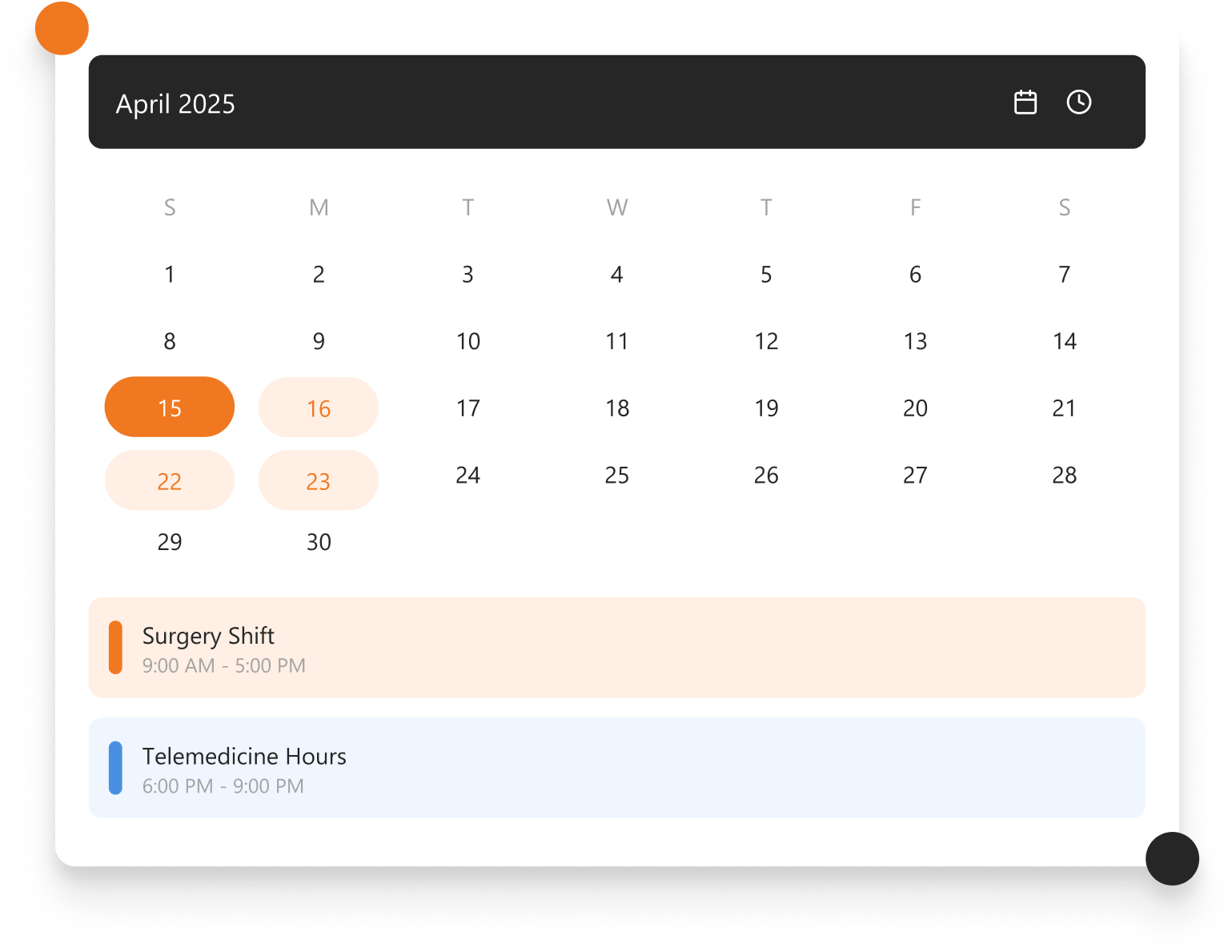The width and height of the screenshot is (1232, 952).
Task: Pick the shaded date 16
Action: click(319, 408)
